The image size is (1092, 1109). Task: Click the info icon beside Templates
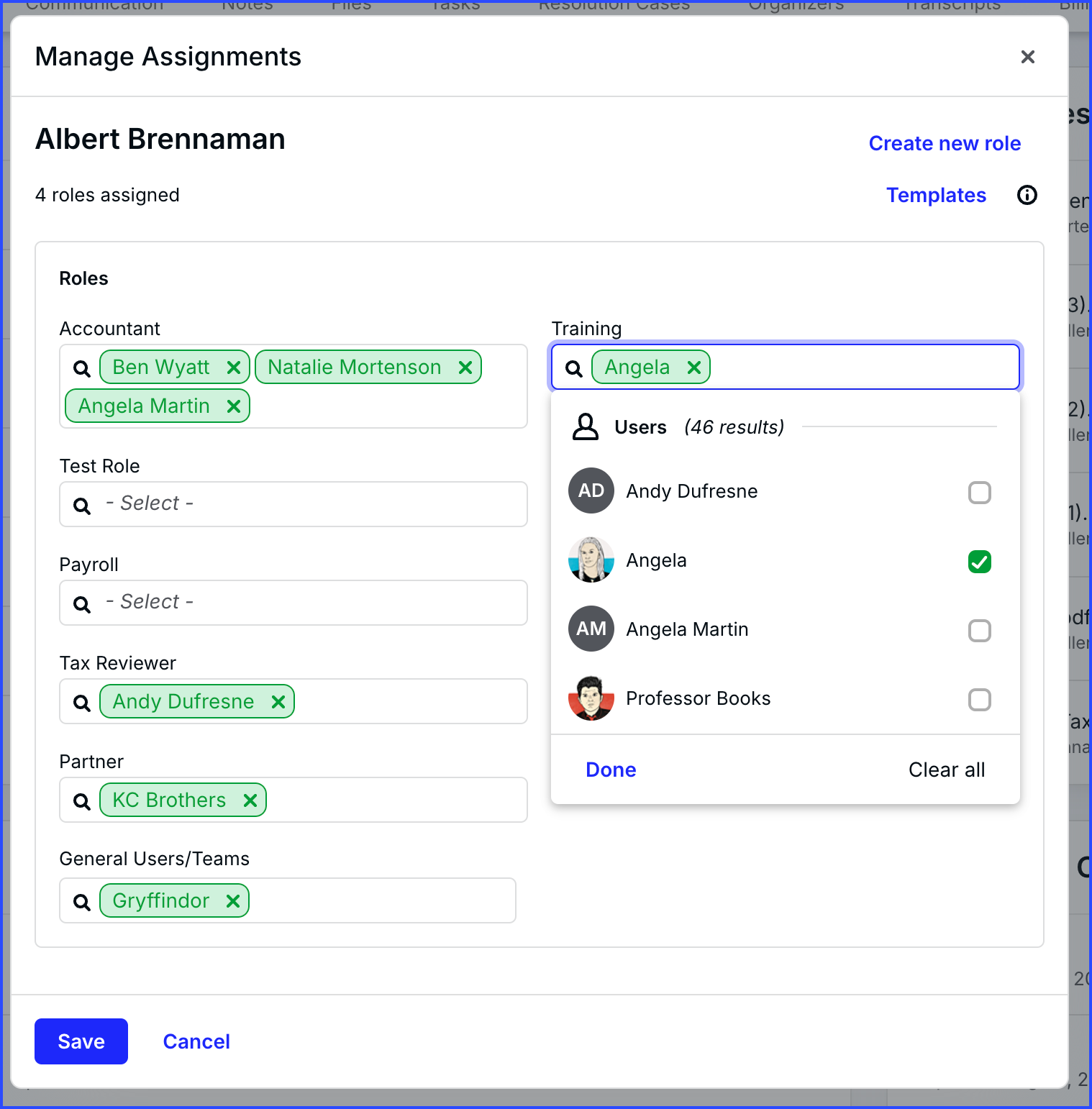pyautogui.click(x=1027, y=195)
